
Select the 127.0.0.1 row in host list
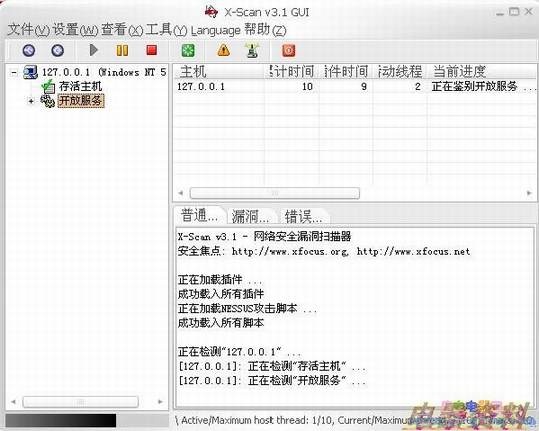pyautogui.click(x=355, y=87)
